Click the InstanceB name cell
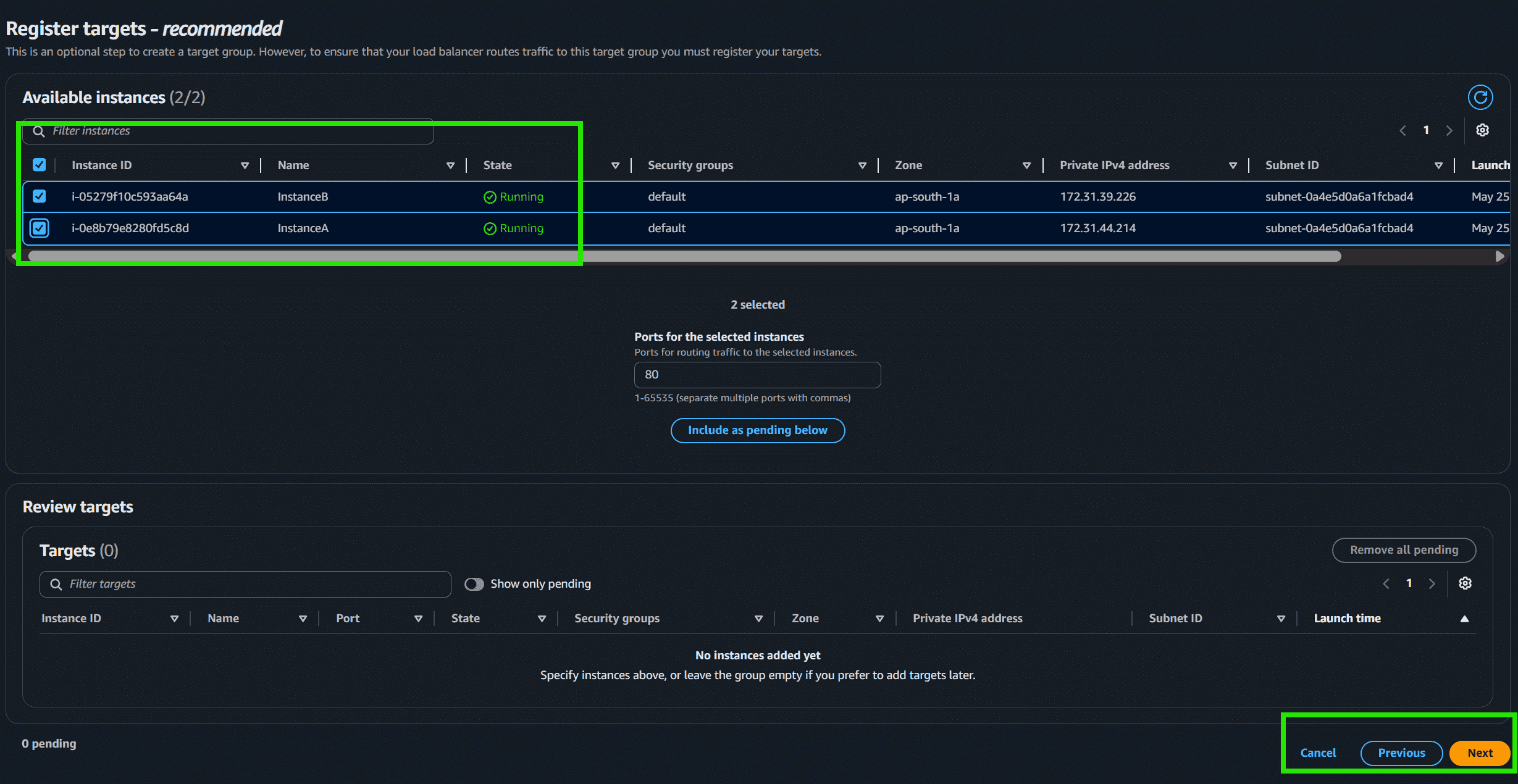The image size is (1518, 784). tap(303, 197)
